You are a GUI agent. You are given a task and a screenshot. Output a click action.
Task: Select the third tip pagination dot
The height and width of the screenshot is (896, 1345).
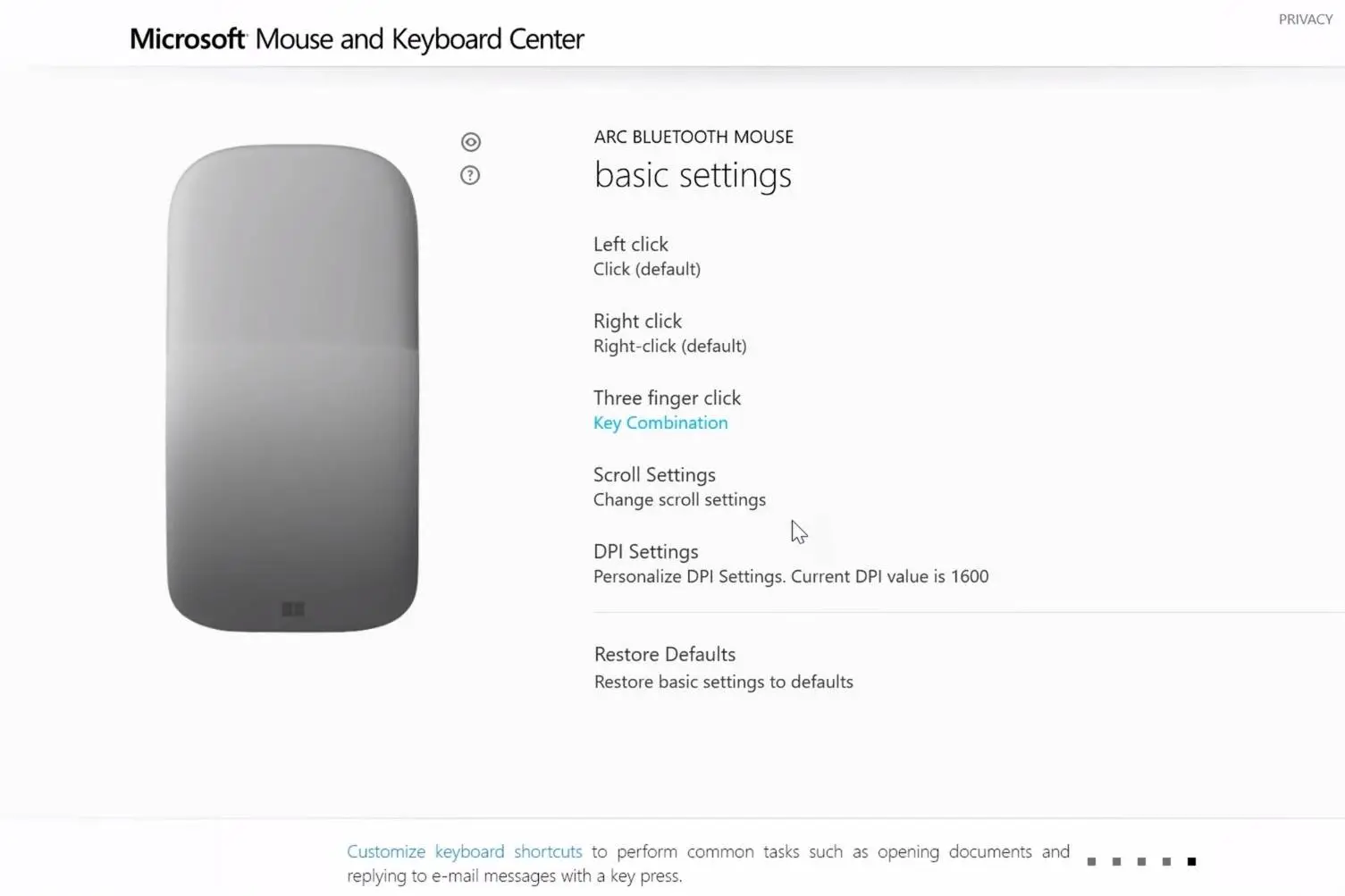click(1141, 861)
